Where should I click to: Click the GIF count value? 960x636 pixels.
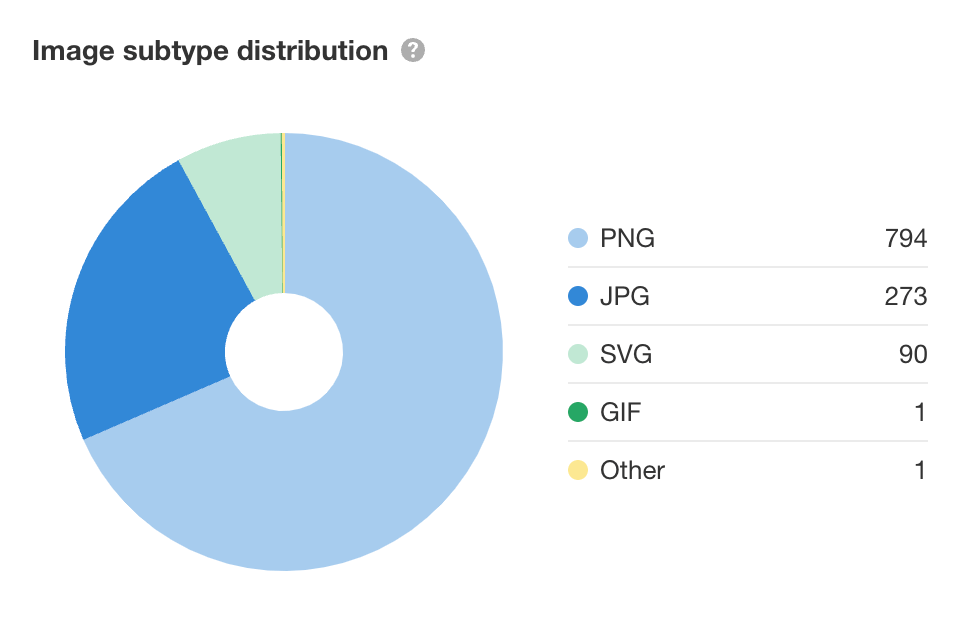pos(920,413)
